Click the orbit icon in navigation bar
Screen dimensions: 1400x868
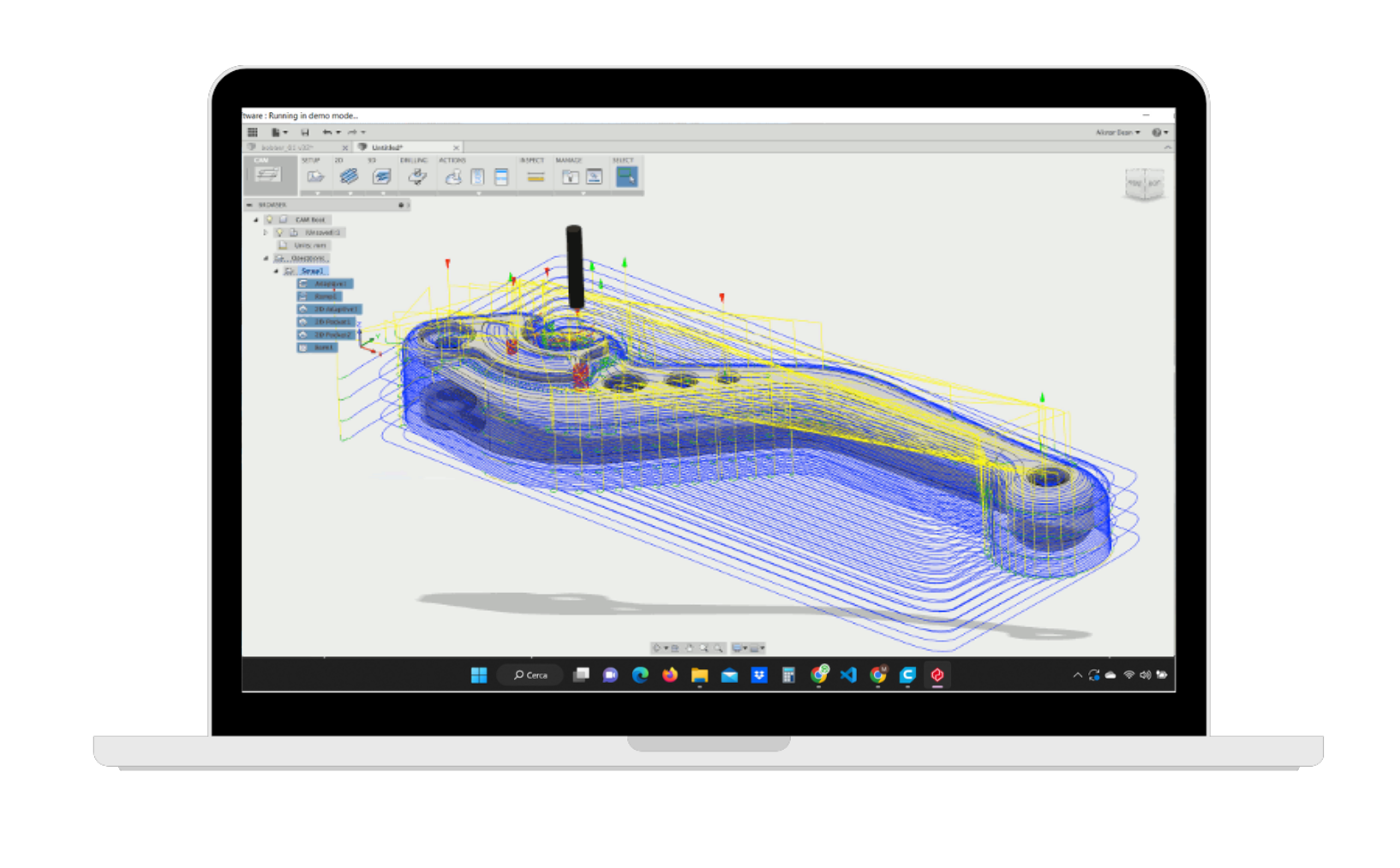656,649
